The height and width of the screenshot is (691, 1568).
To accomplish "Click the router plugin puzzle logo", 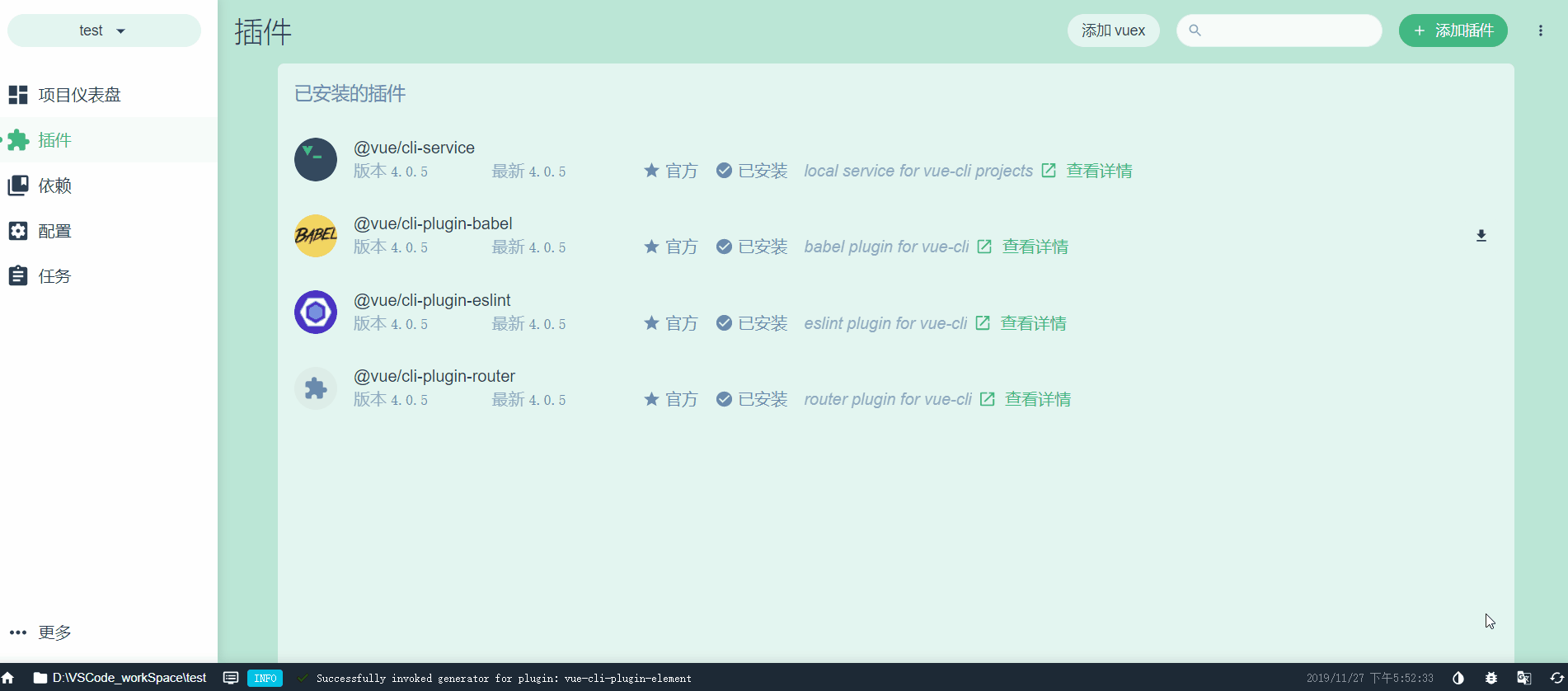I will click(x=316, y=388).
